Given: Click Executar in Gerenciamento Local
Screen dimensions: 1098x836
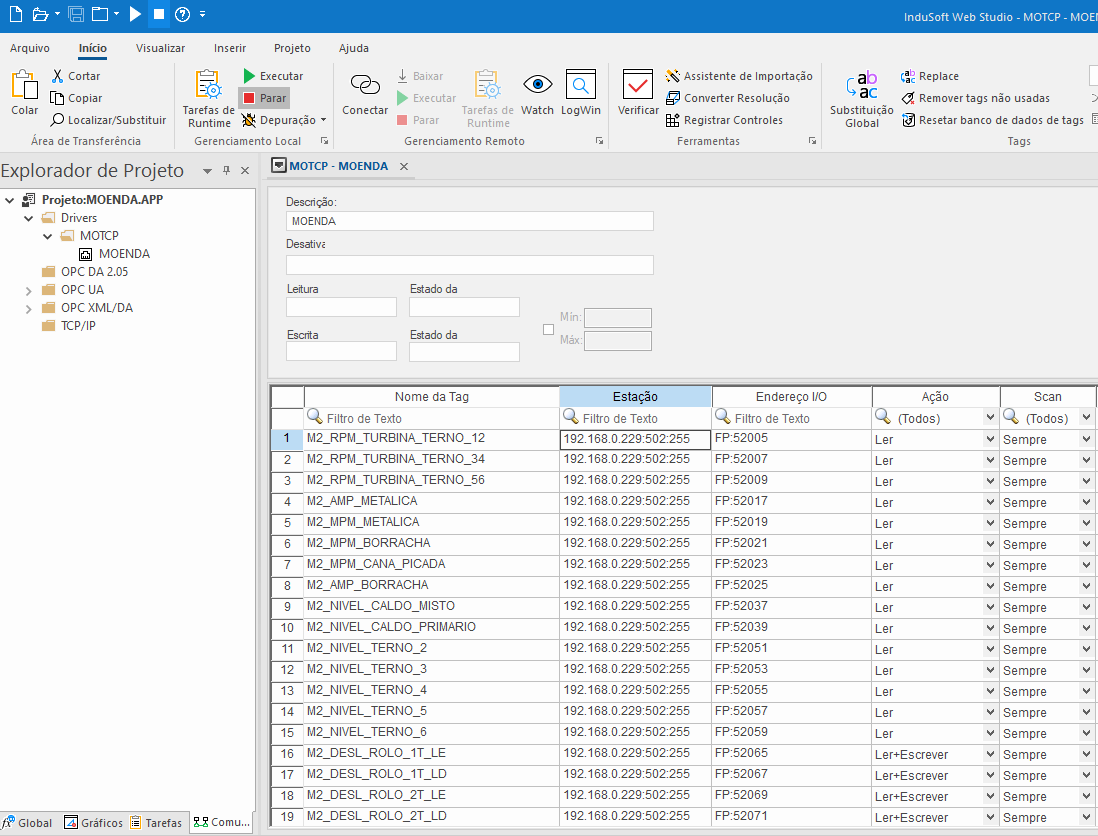Looking at the screenshot, I should [273, 76].
